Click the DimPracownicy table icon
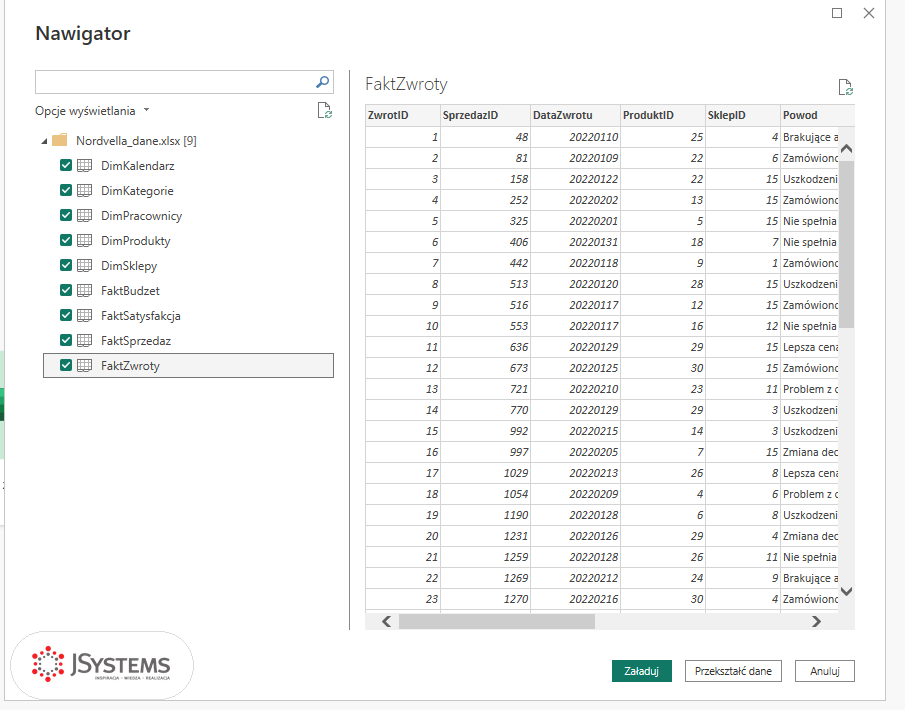 (x=84, y=215)
